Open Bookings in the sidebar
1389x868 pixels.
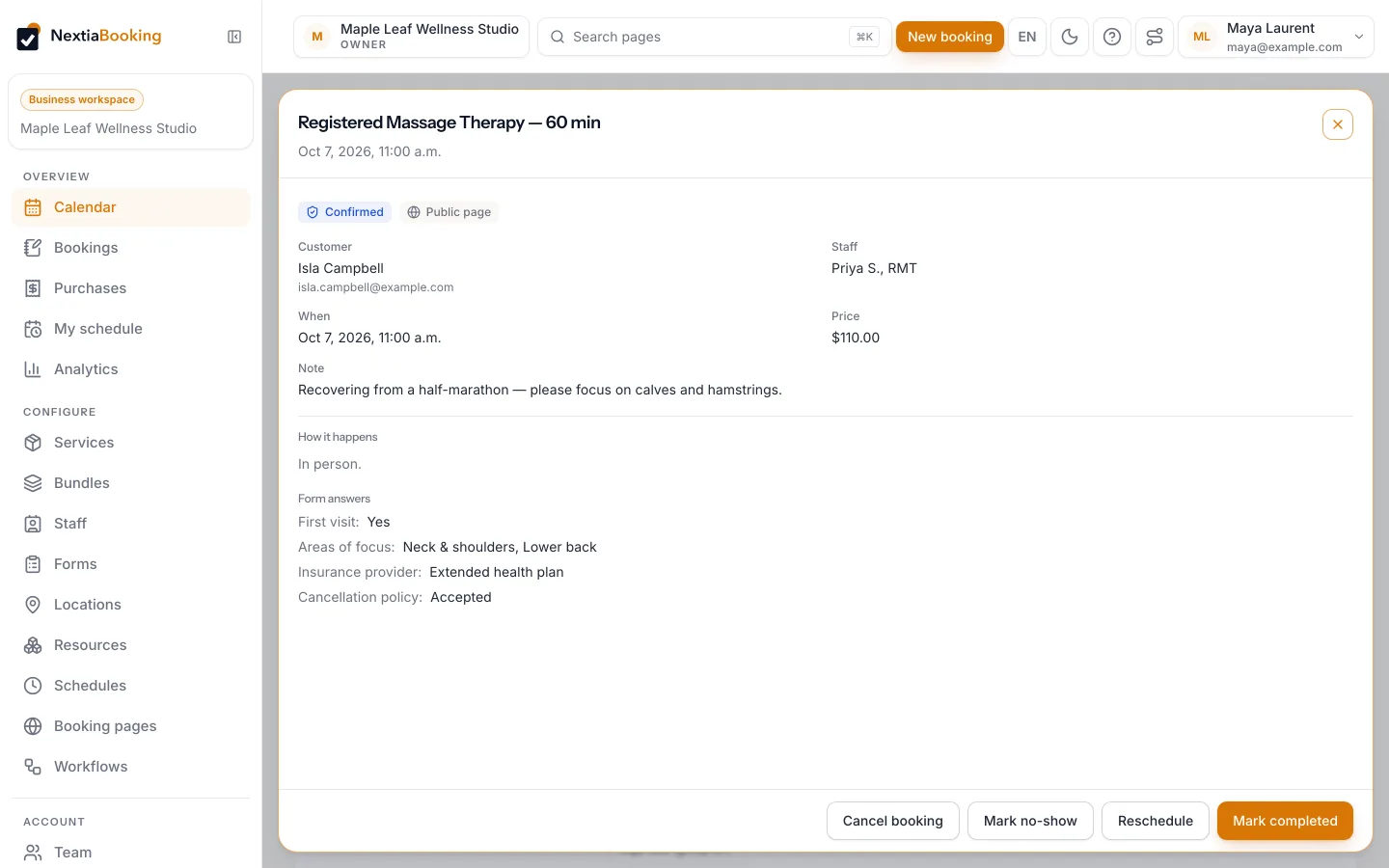pos(131,248)
